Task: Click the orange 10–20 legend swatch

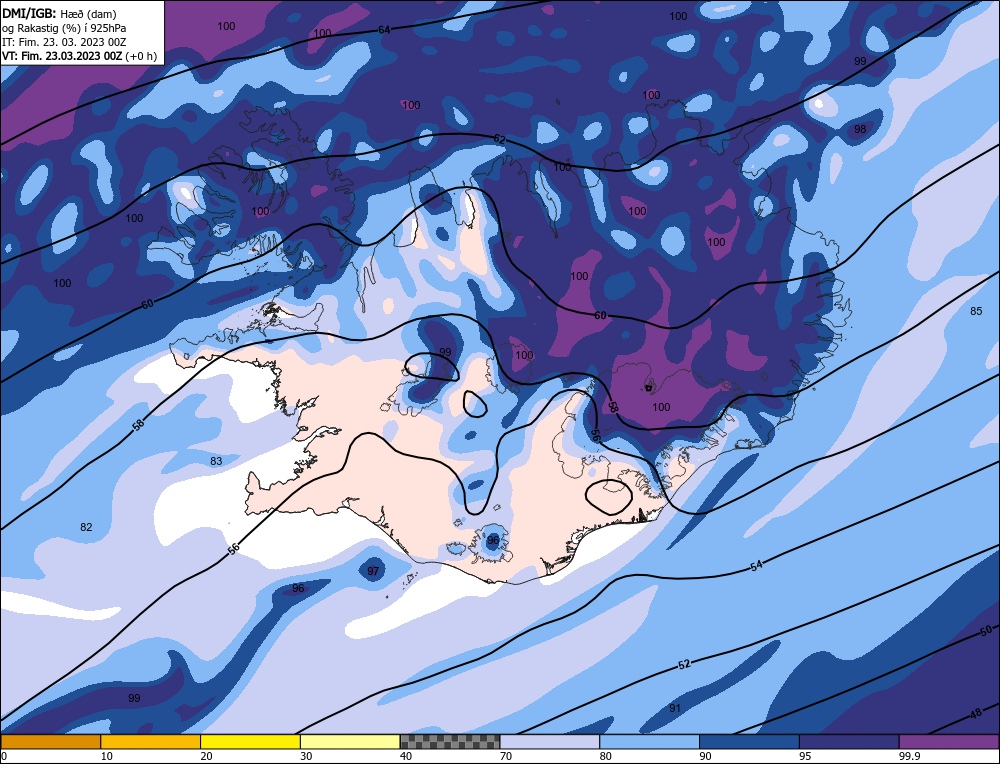Action: click(x=151, y=741)
